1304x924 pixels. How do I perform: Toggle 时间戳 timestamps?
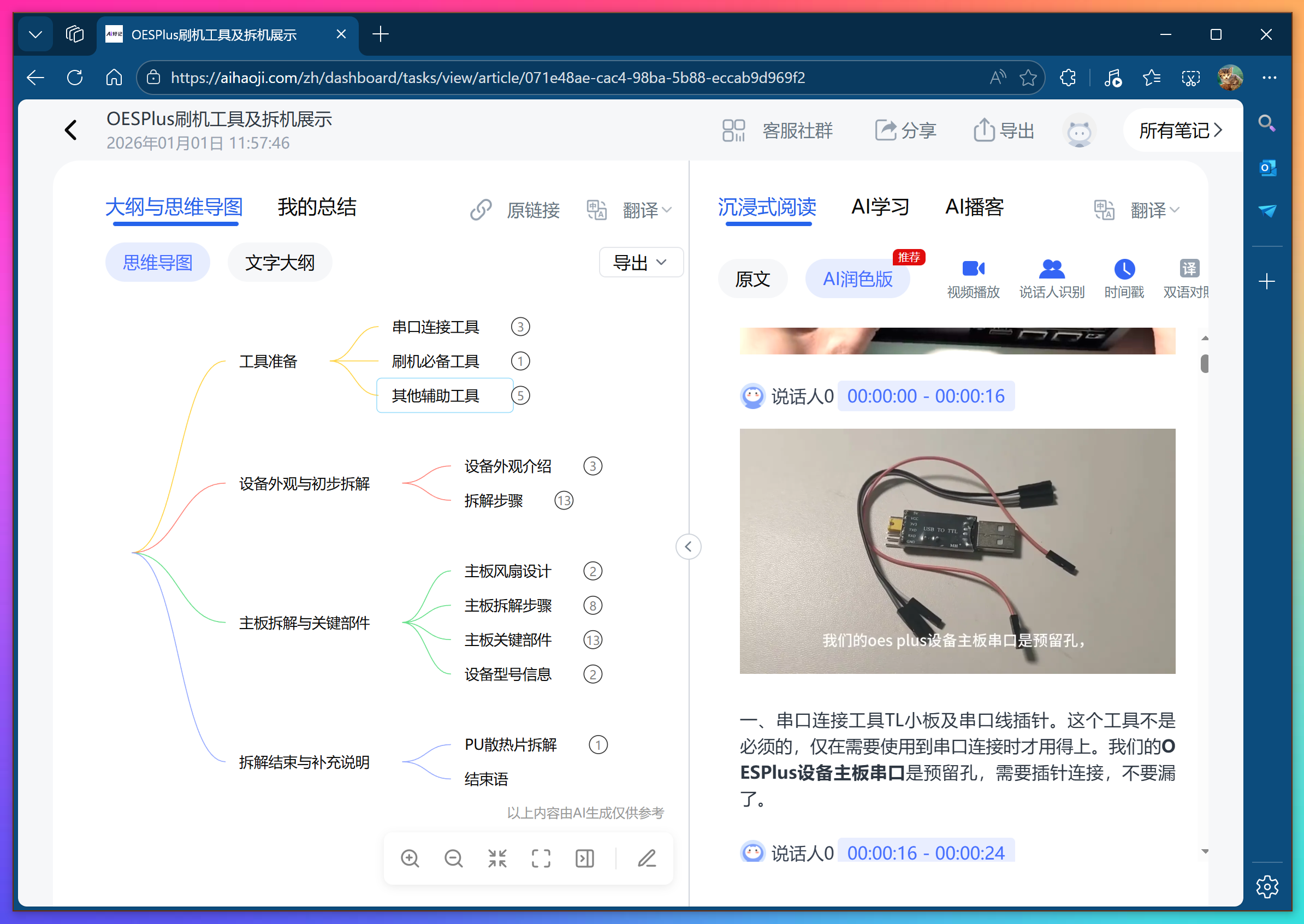tap(1124, 279)
